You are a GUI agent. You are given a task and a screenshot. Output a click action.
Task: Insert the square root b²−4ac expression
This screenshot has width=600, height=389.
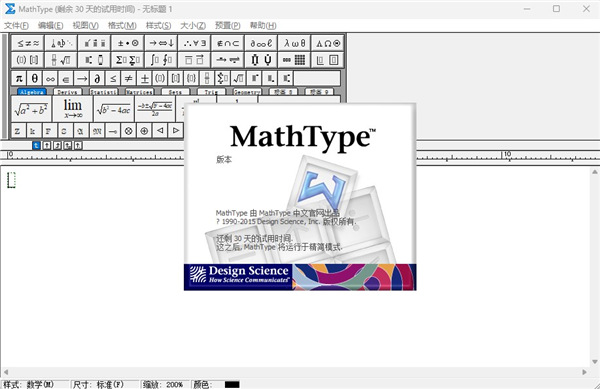point(114,109)
